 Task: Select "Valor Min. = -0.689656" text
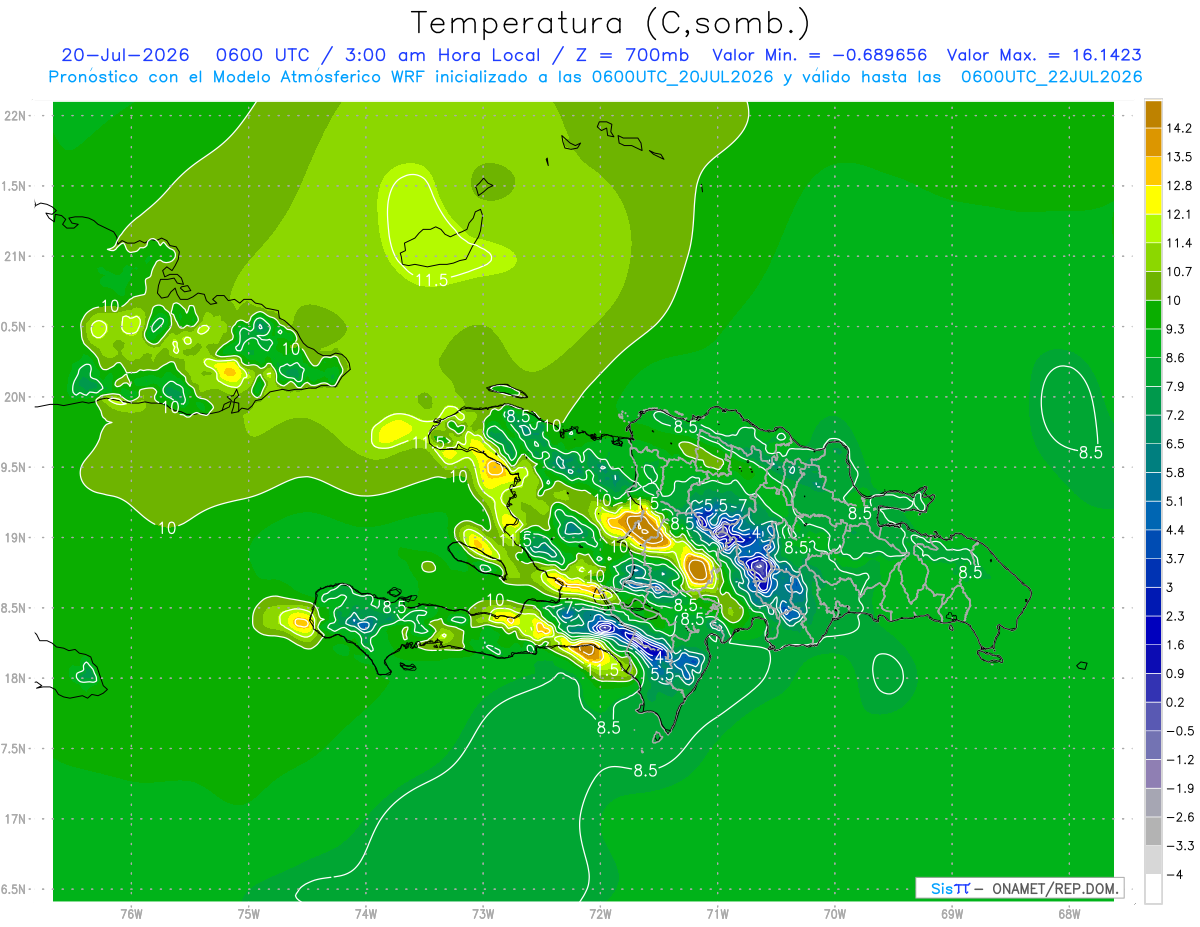(x=819, y=55)
